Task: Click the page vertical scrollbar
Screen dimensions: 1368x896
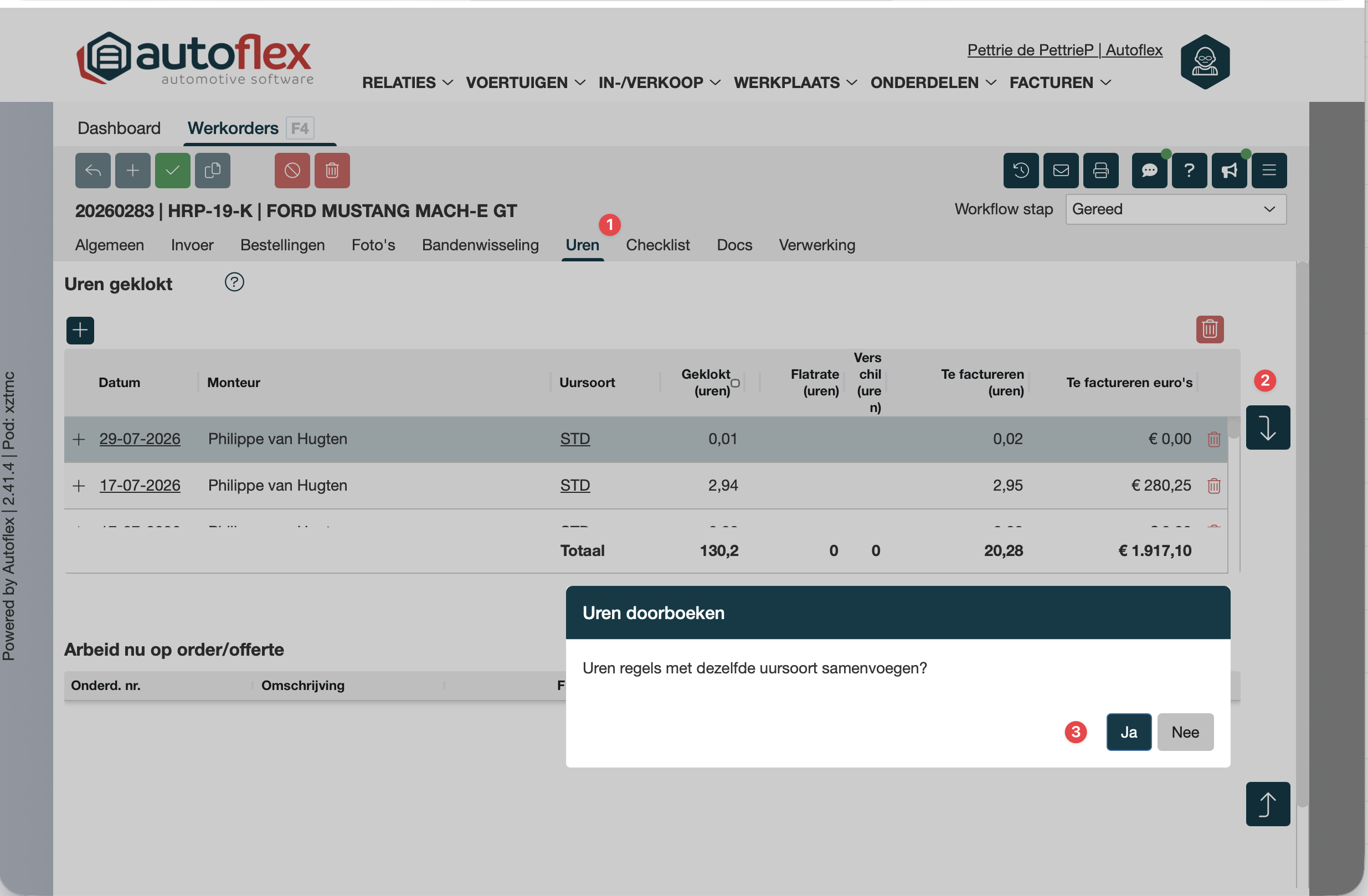Action: click(1302, 534)
